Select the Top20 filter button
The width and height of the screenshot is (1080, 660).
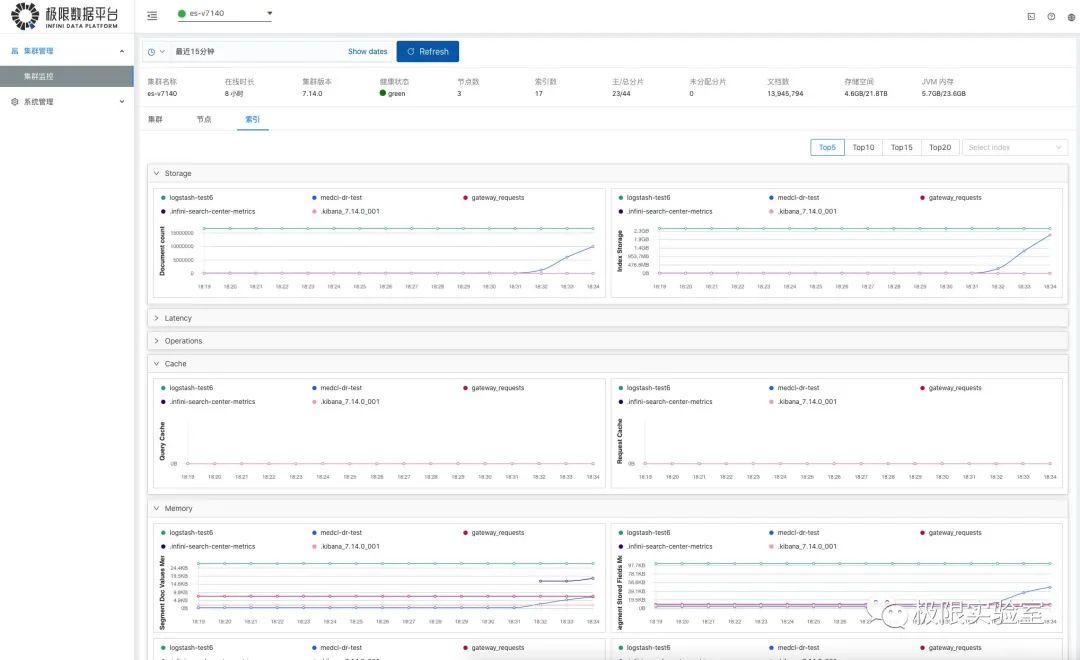[940, 147]
